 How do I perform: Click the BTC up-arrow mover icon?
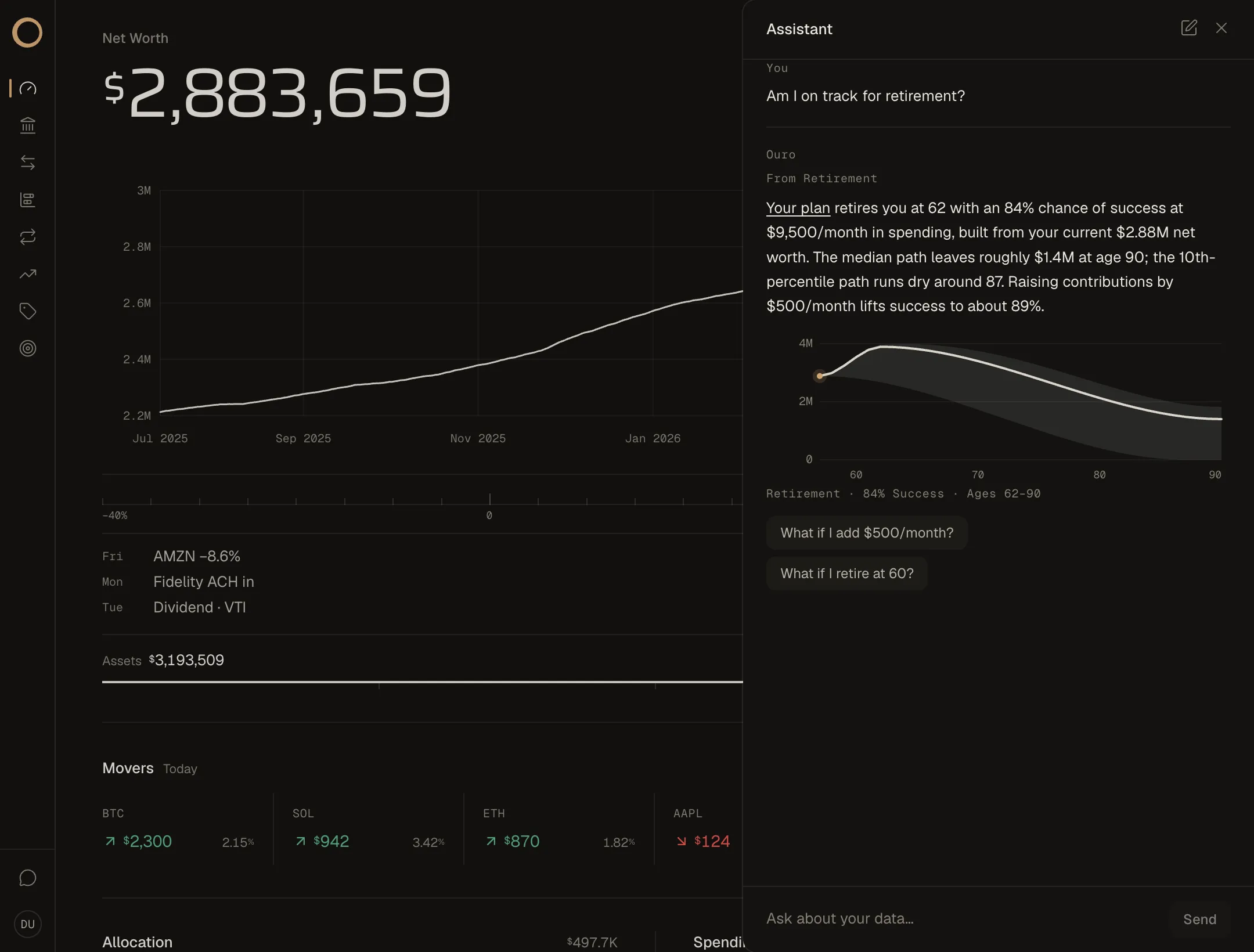110,841
